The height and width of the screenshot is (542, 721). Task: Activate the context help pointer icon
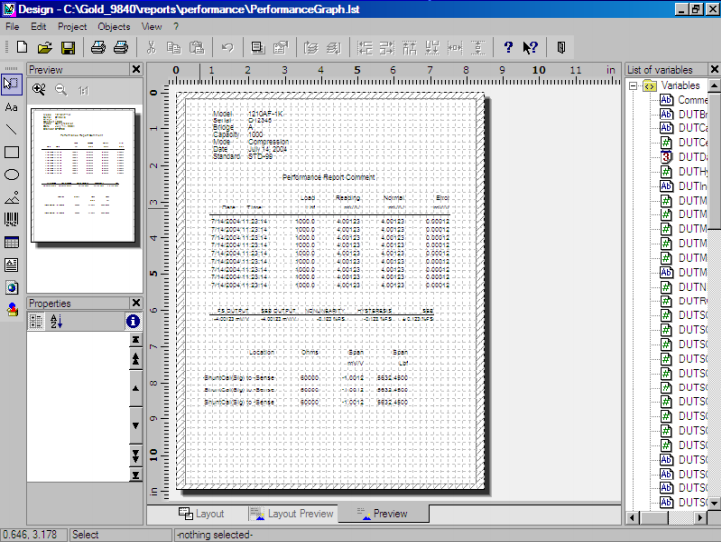(x=530, y=47)
